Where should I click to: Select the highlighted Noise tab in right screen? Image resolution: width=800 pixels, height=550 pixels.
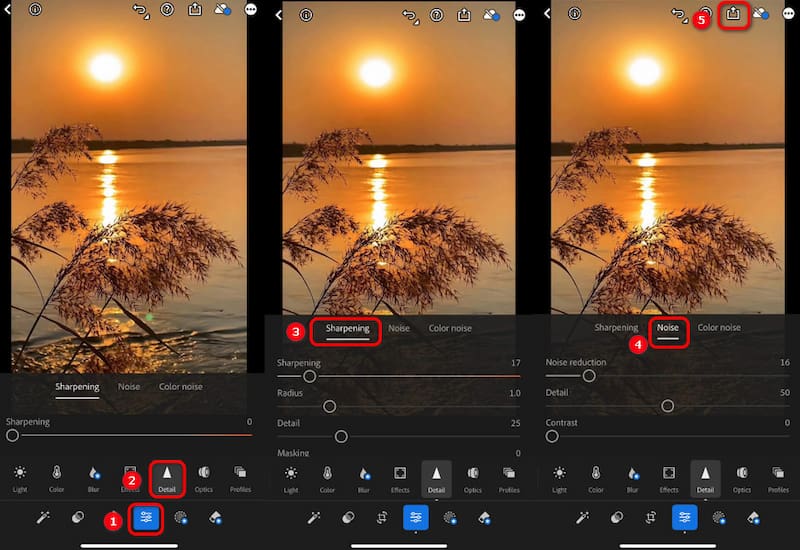[667, 328]
